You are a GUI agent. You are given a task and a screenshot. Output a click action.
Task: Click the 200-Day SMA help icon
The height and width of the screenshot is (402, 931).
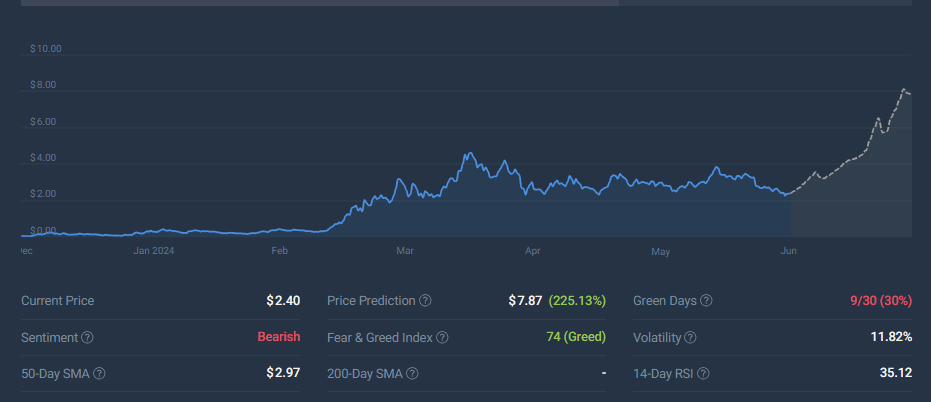point(412,374)
